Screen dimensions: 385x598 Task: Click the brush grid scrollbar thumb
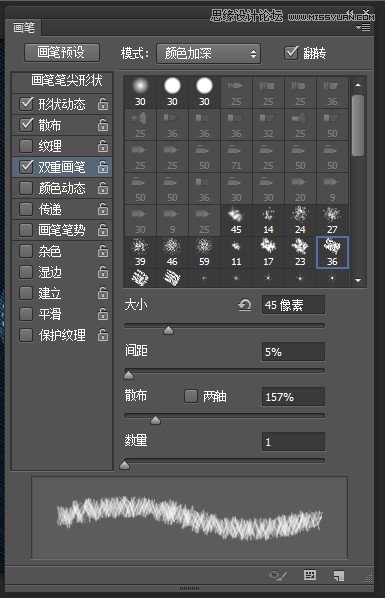[358, 125]
